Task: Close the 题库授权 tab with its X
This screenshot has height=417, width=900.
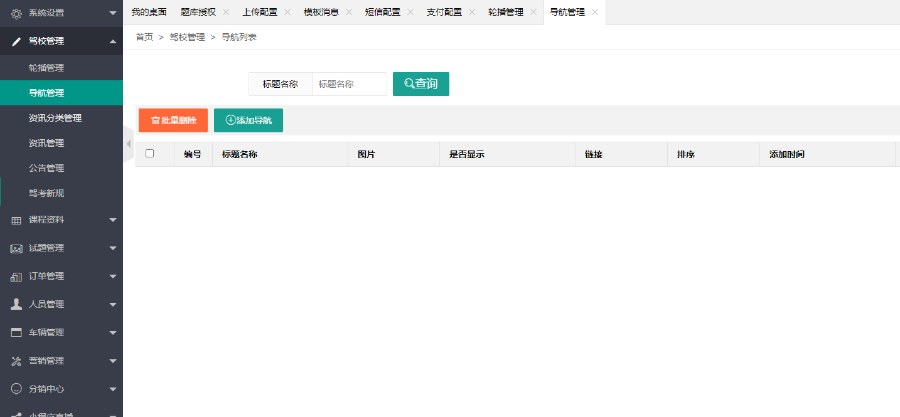Action: tap(226, 12)
